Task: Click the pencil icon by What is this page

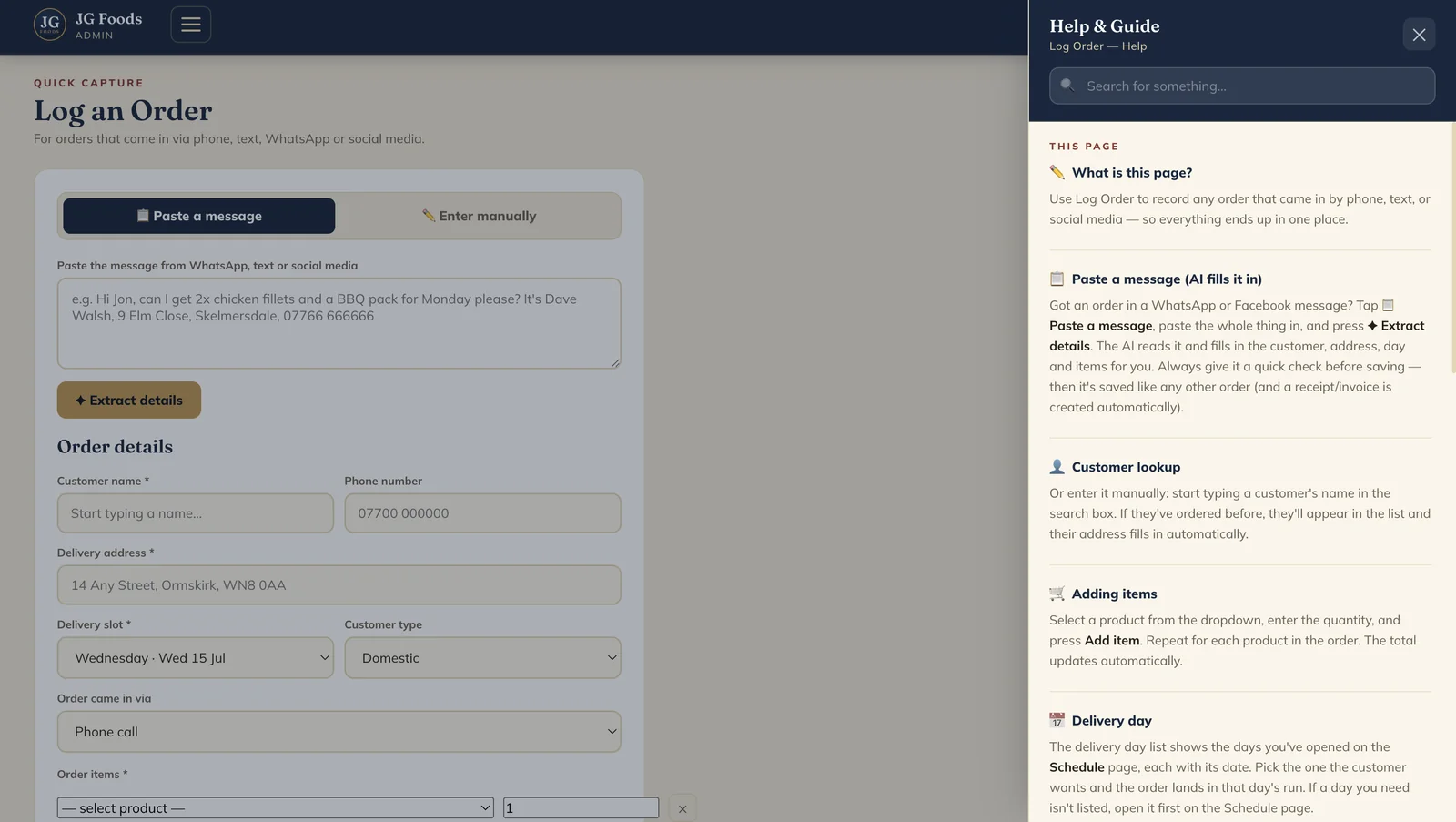Action: [x=1057, y=172]
